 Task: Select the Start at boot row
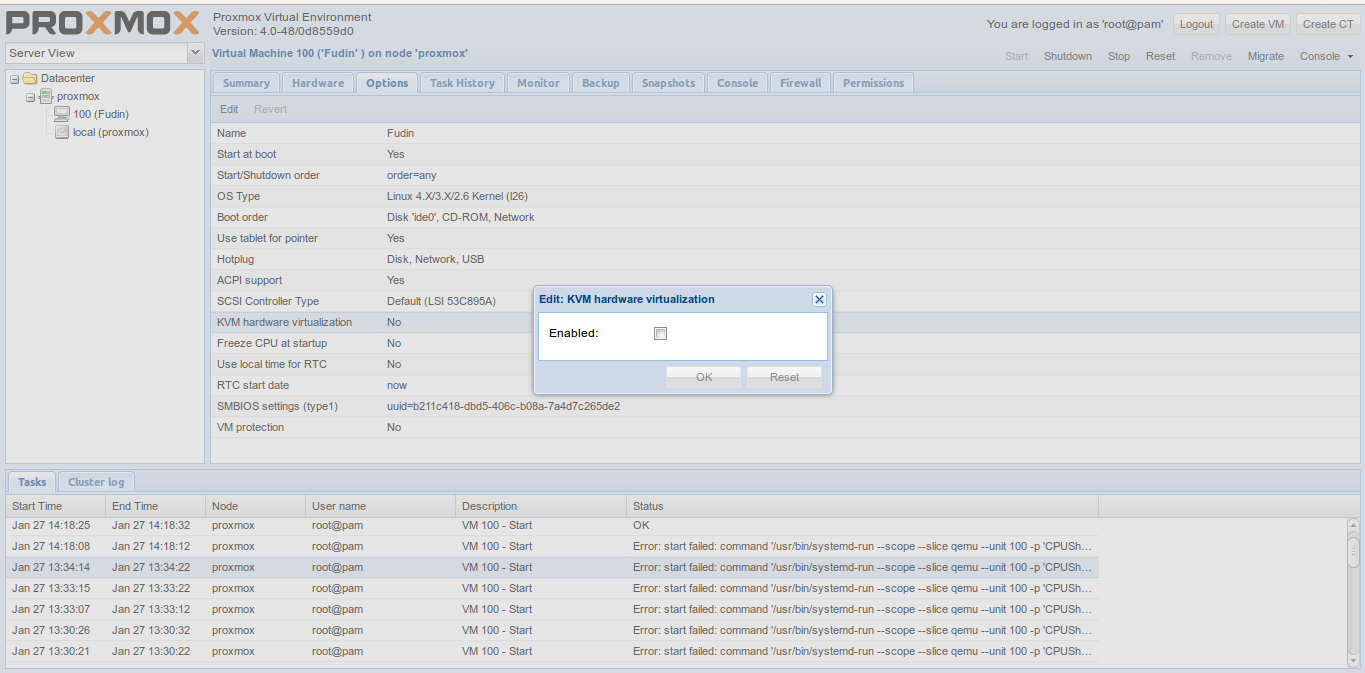(x=786, y=154)
